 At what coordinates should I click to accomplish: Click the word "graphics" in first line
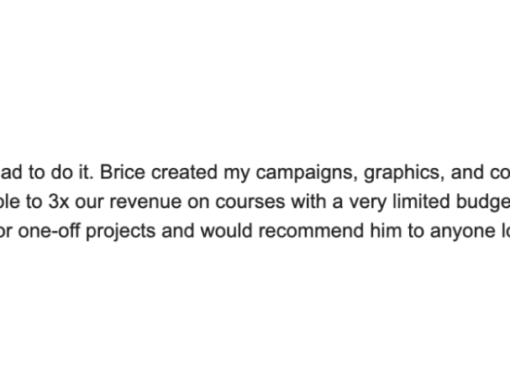coord(404,174)
